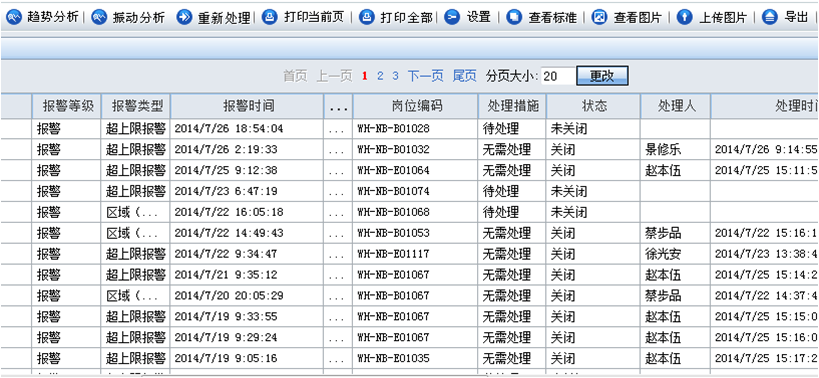Jump to 尾页 last page link
819x378 pixels.
pos(464,76)
